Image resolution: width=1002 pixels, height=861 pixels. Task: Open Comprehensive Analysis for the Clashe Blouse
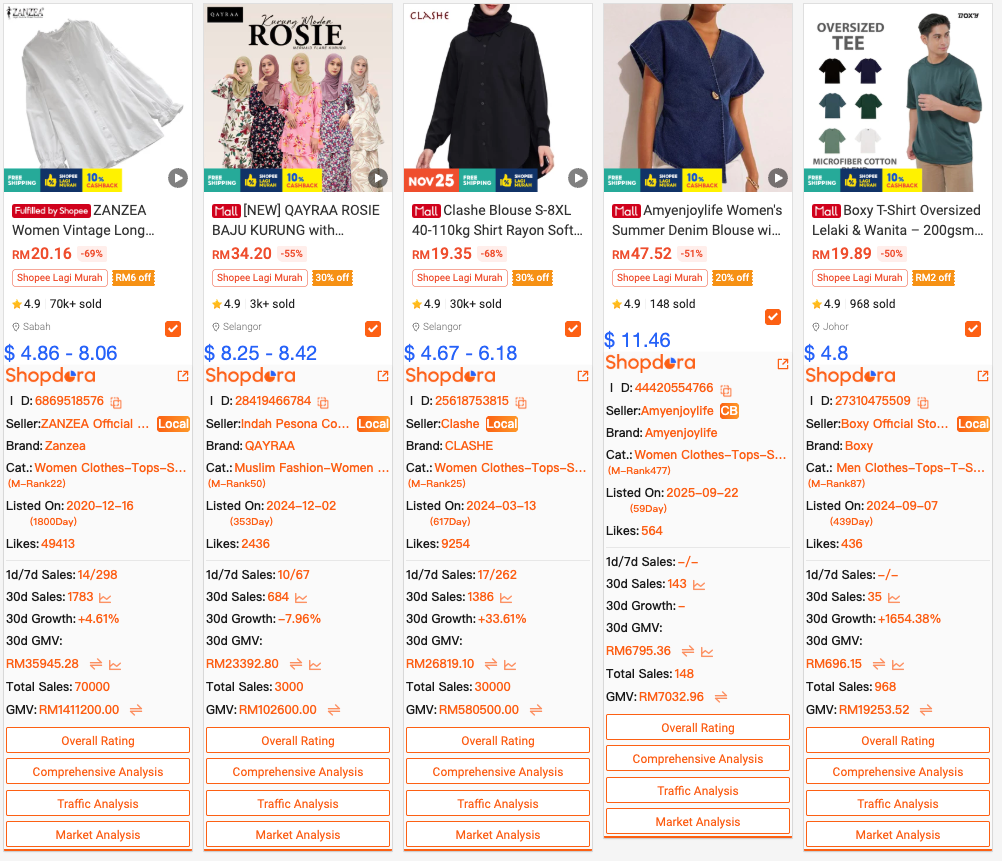click(x=498, y=772)
